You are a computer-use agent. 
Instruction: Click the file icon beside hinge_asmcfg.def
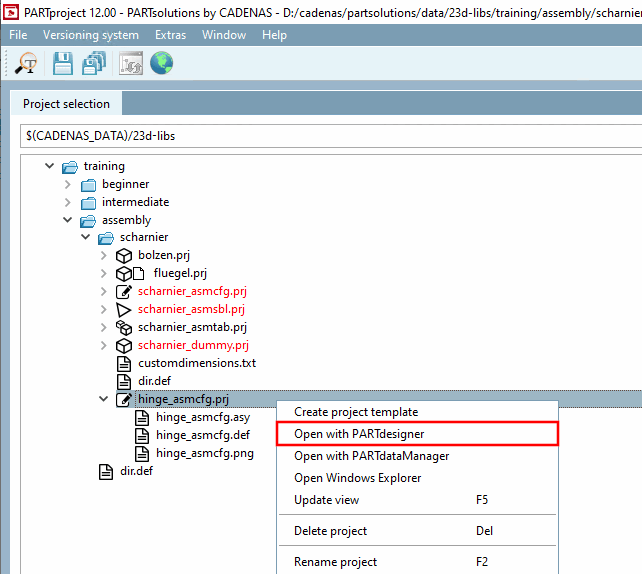coord(142,436)
